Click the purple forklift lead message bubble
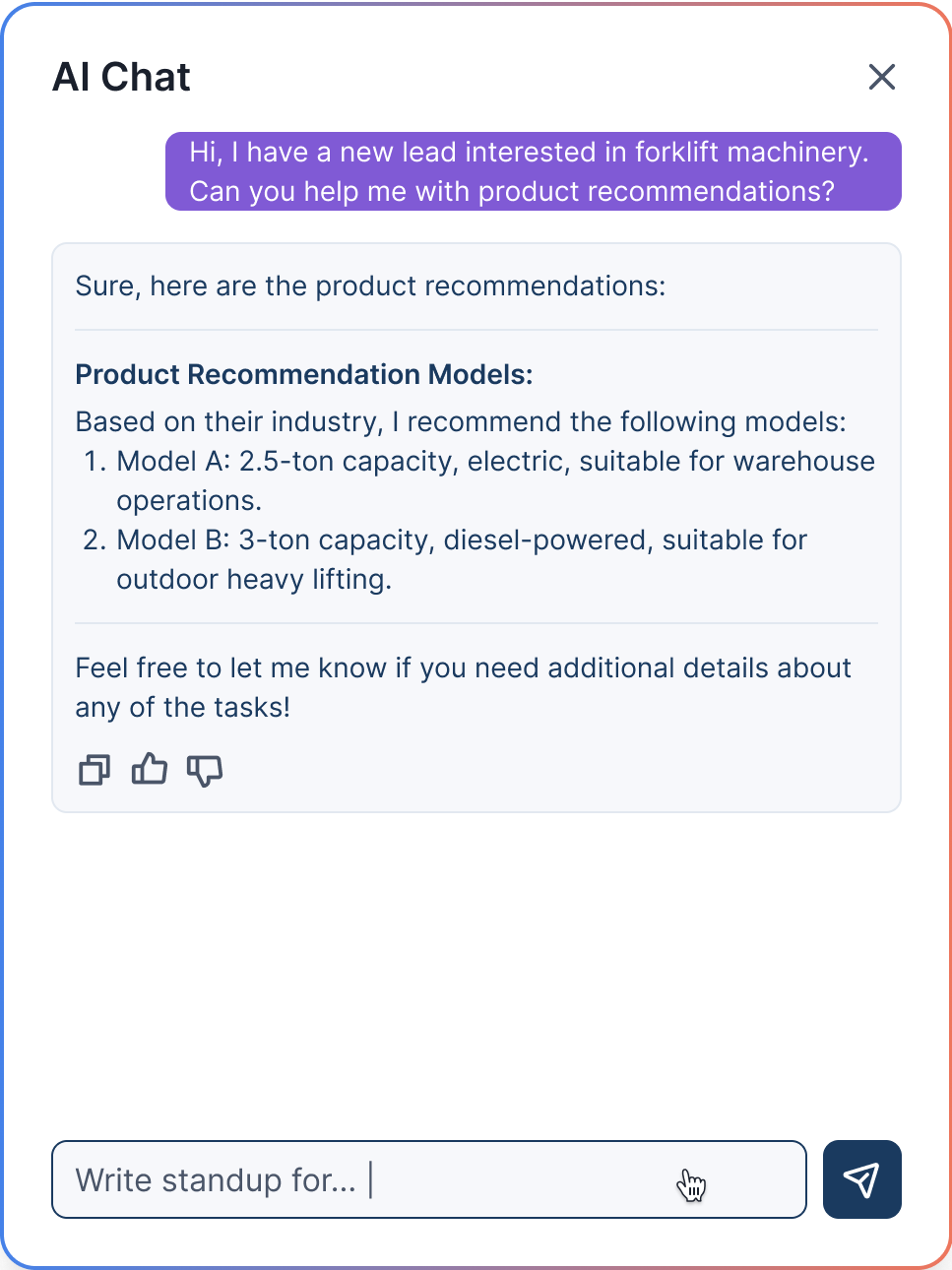 coord(533,171)
